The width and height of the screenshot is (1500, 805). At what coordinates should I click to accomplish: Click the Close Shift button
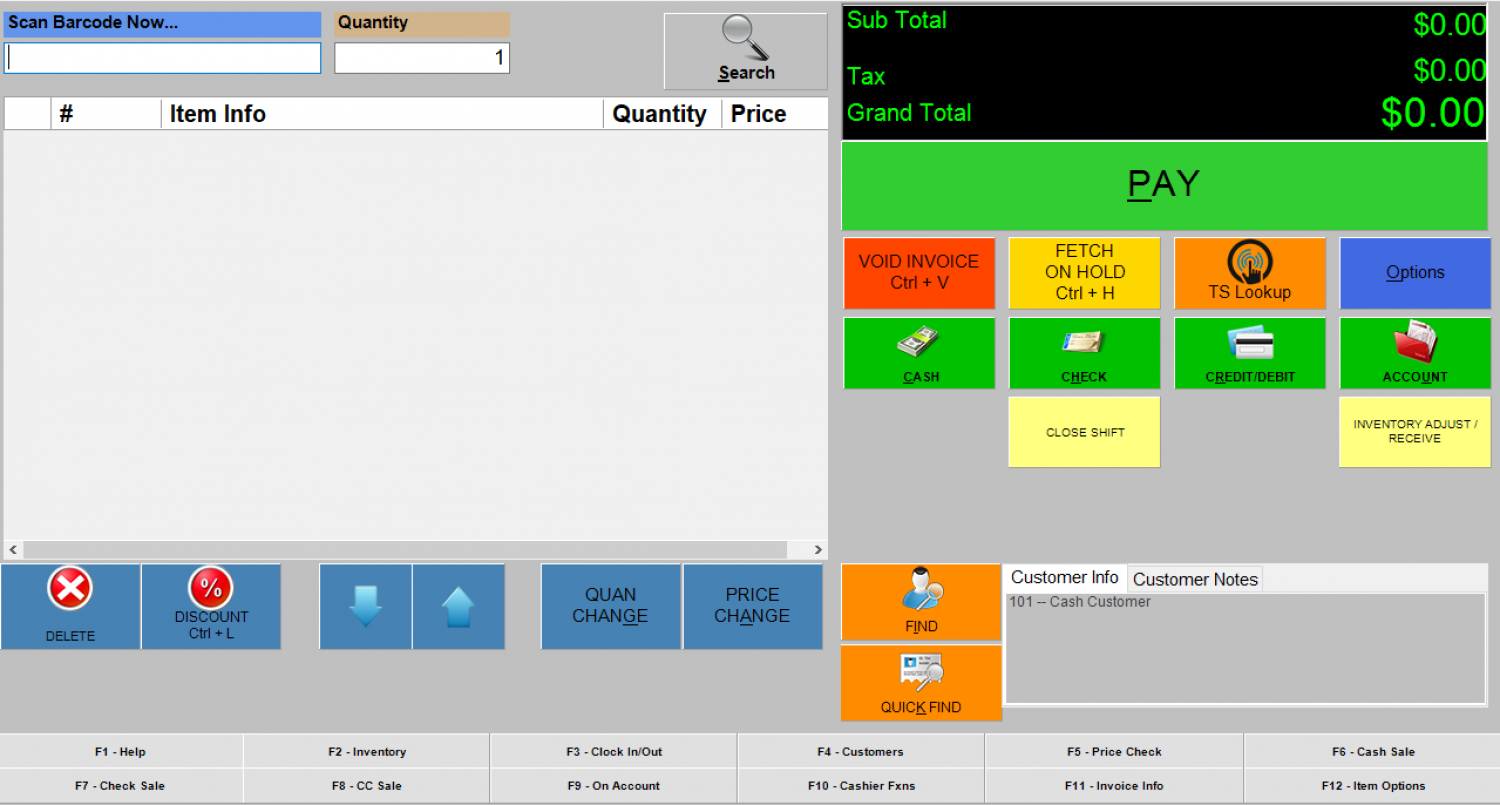(x=1084, y=431)
